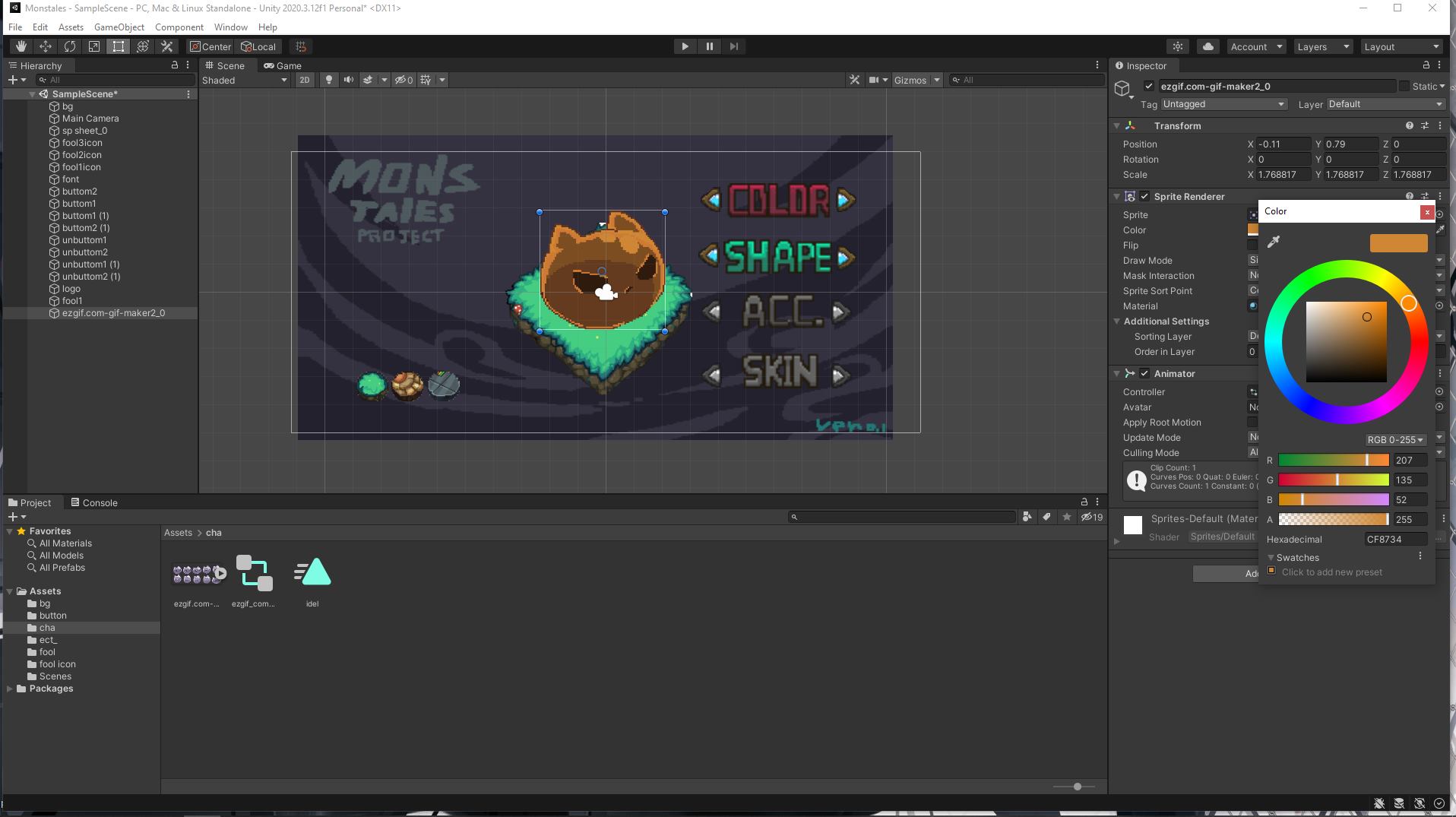The height and width of the screenshot is (817, 1456).
Task: Click the Play button
Action: point(685,46)
